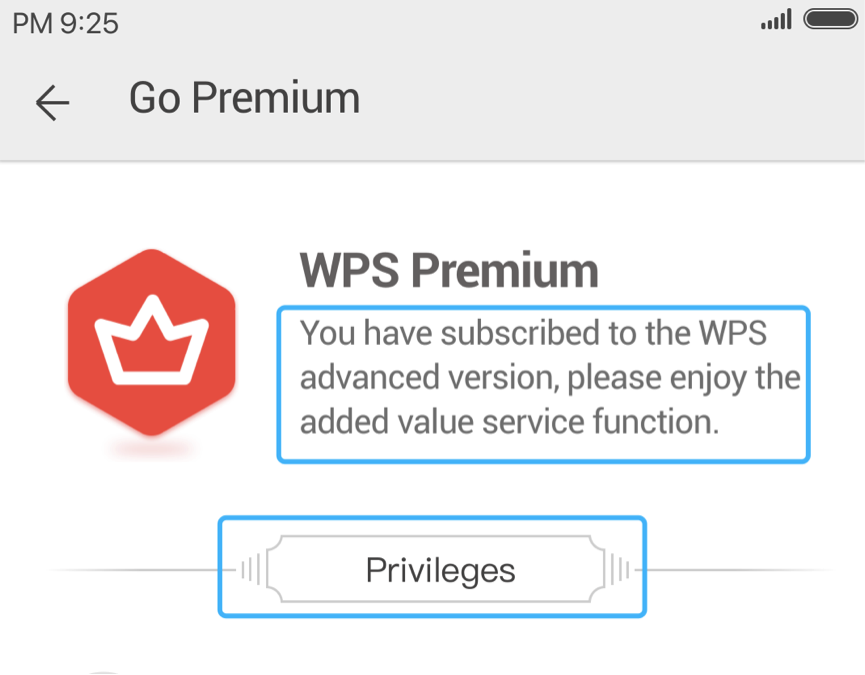Viewport: 865px width, 675px height.
Task: Tap the battery indicator in status bar
Action: [x=830, y=19]
